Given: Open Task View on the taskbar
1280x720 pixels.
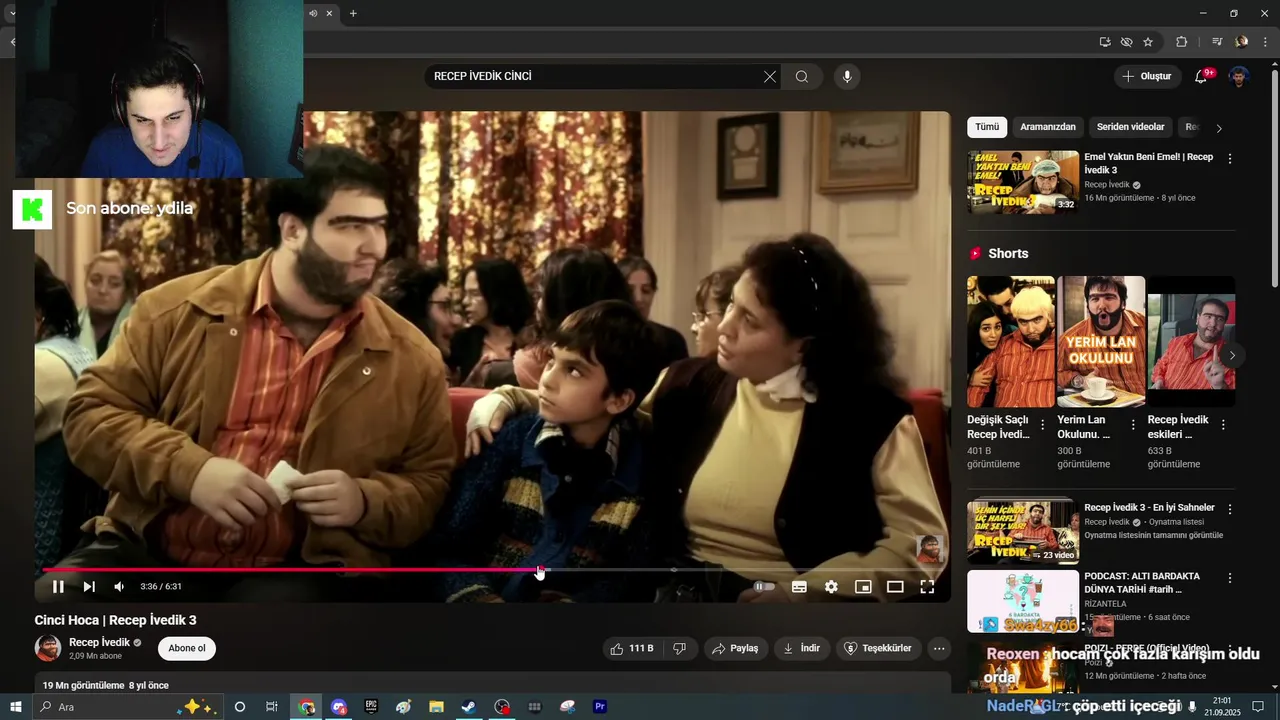Looking at the screenshot, I should tap(272, 707).
